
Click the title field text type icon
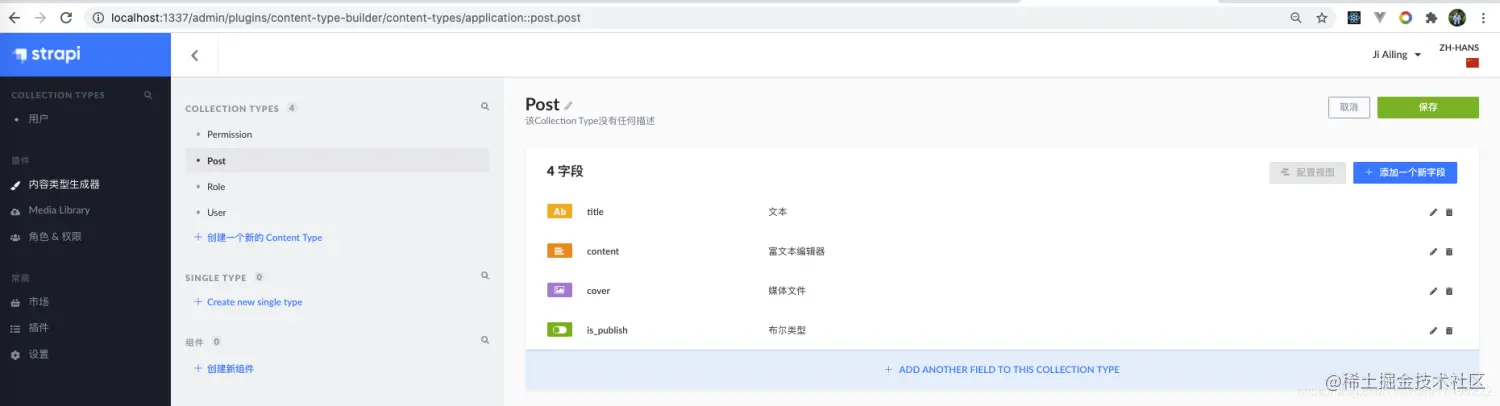tap(559, 212)
